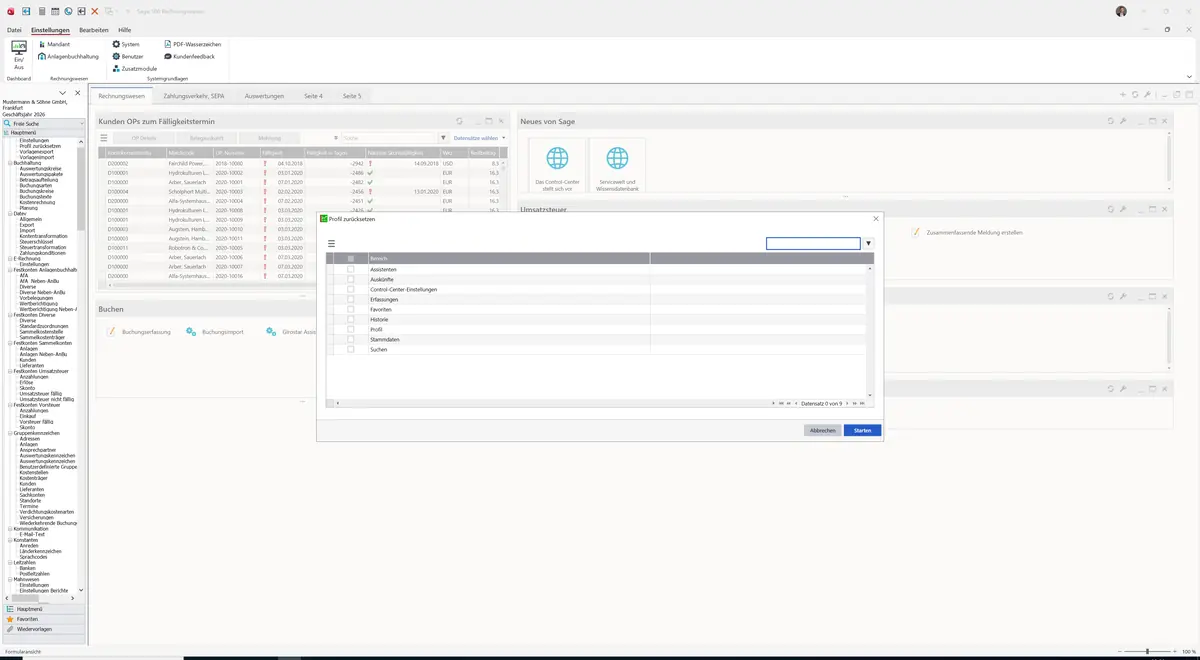Collapse the E-Rechnung tree node
1200x660 pixels.
click(x=10, y=259)
